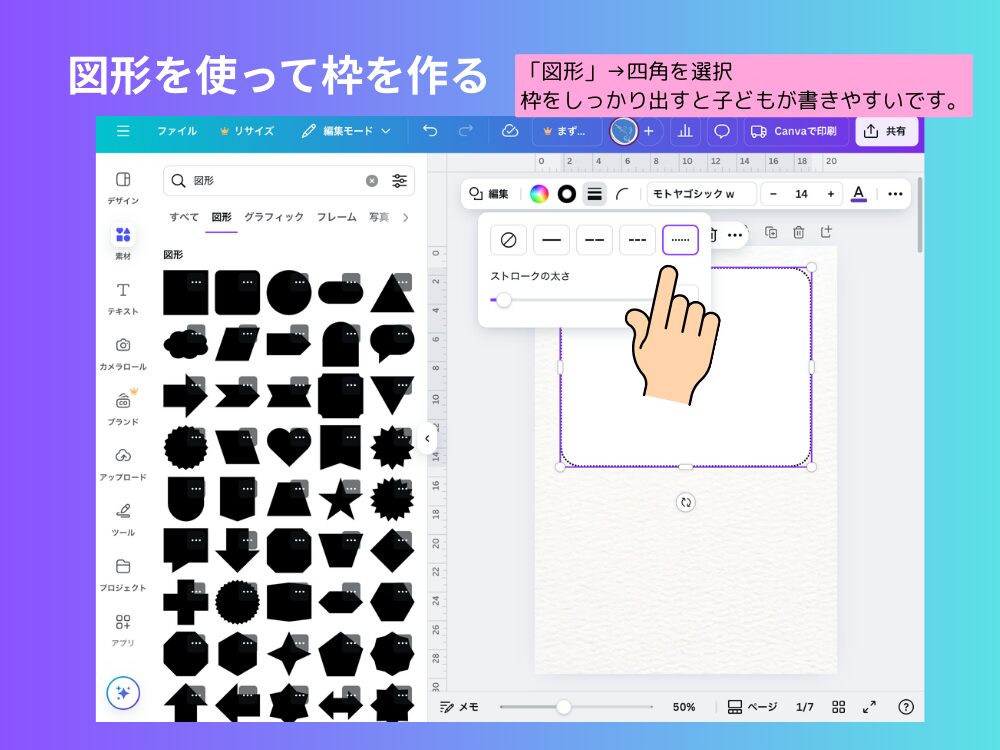Click the 共有 share button
1000x750 pixels.
click(886, 131)
